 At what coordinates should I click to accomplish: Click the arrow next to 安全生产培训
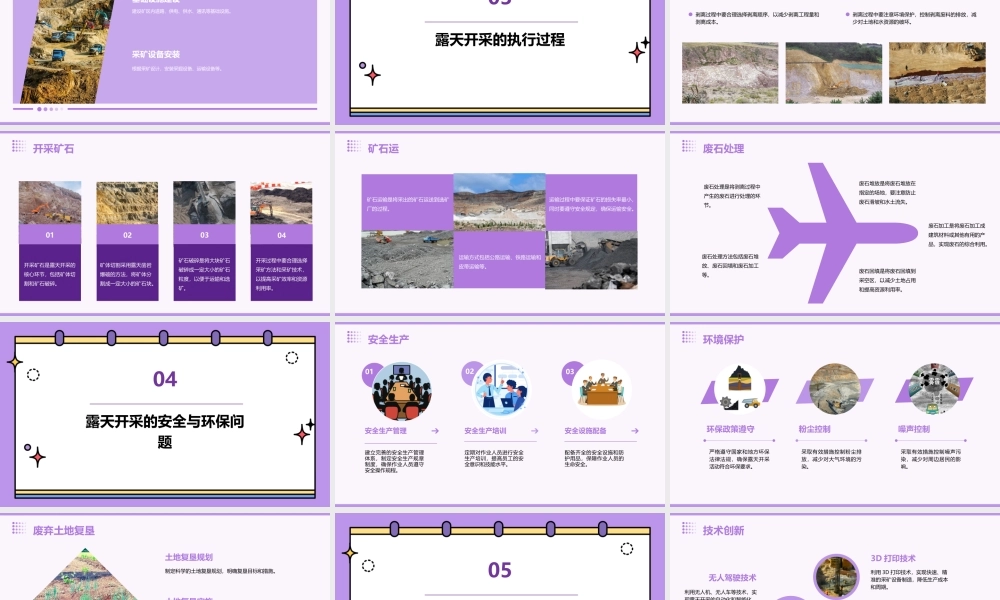[534, 431]
